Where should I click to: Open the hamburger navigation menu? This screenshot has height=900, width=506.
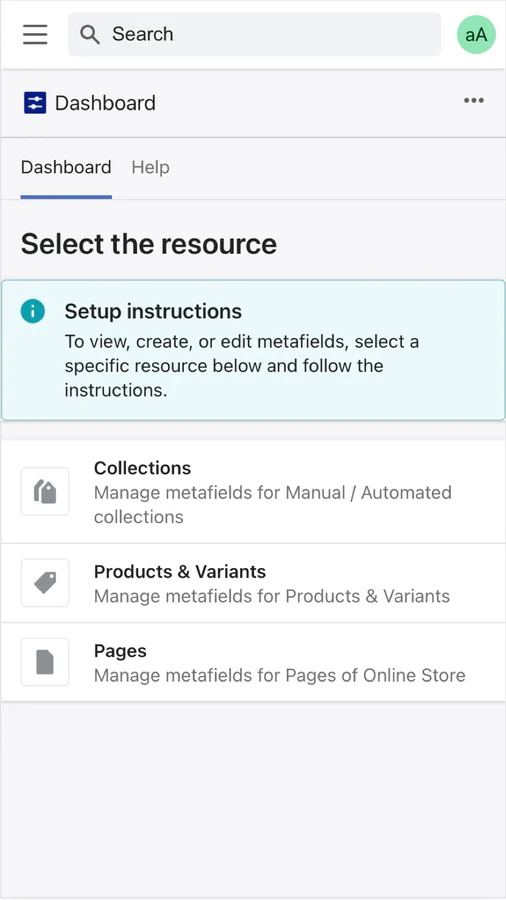point(35,34)
